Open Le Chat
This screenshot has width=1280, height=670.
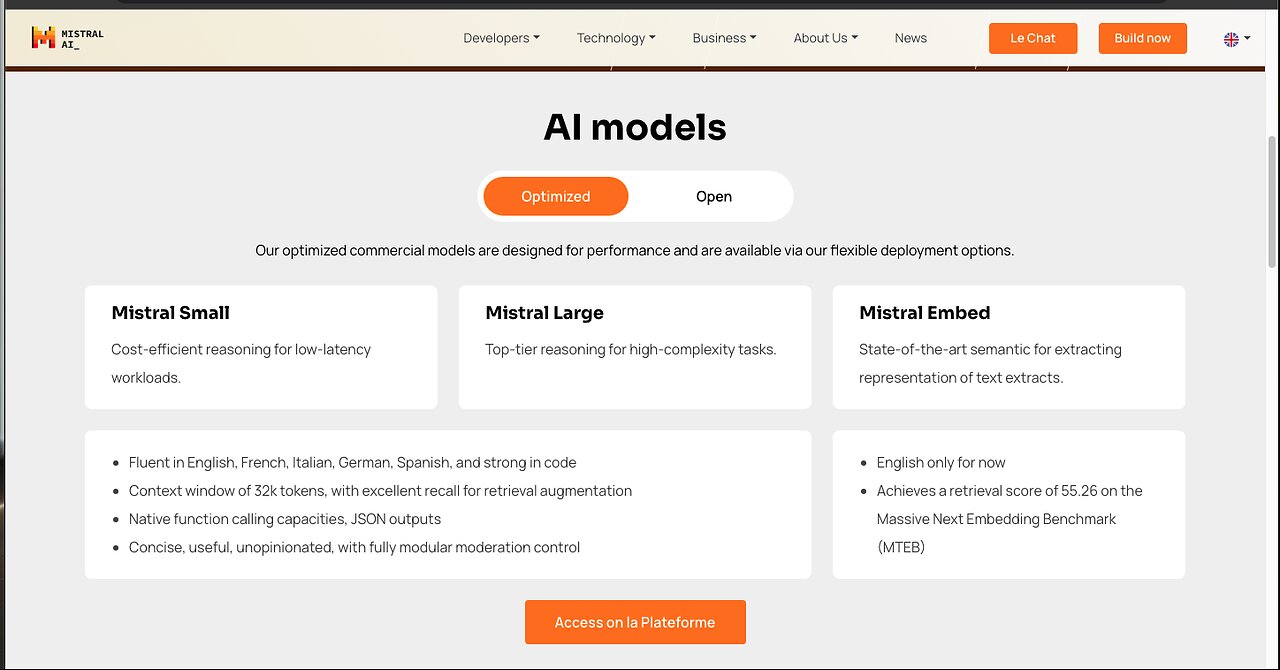point(1033,38)
